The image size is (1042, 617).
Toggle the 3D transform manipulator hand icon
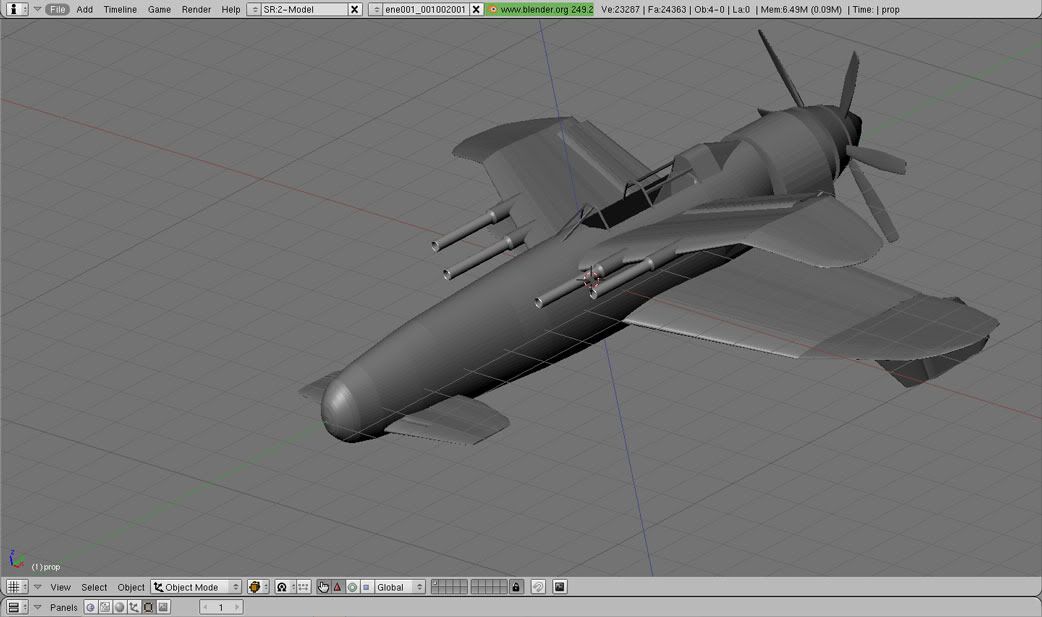tap(323, 587)
